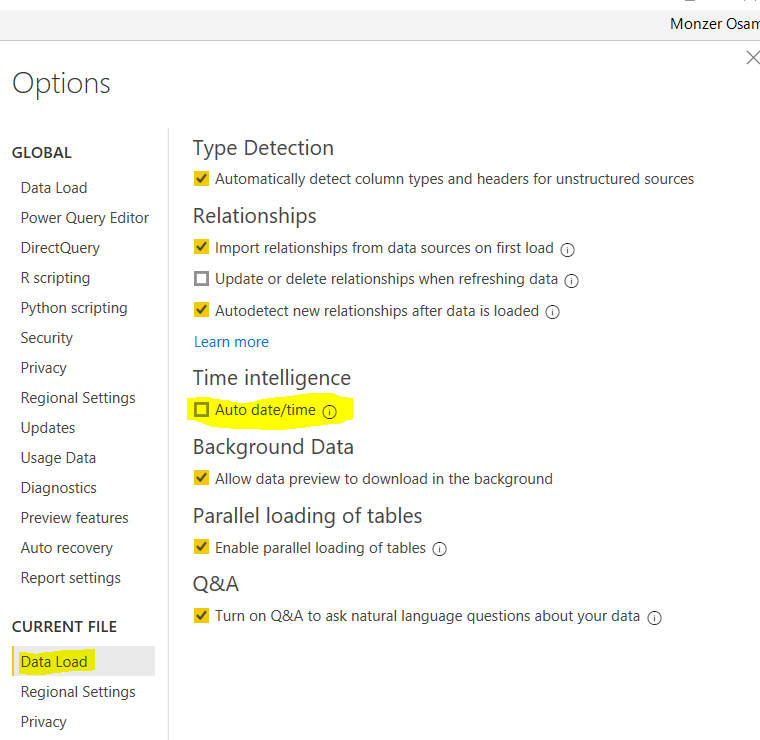The image size is (760, 740).
Task: Go to Python scripting options
Action: point(74,308)
